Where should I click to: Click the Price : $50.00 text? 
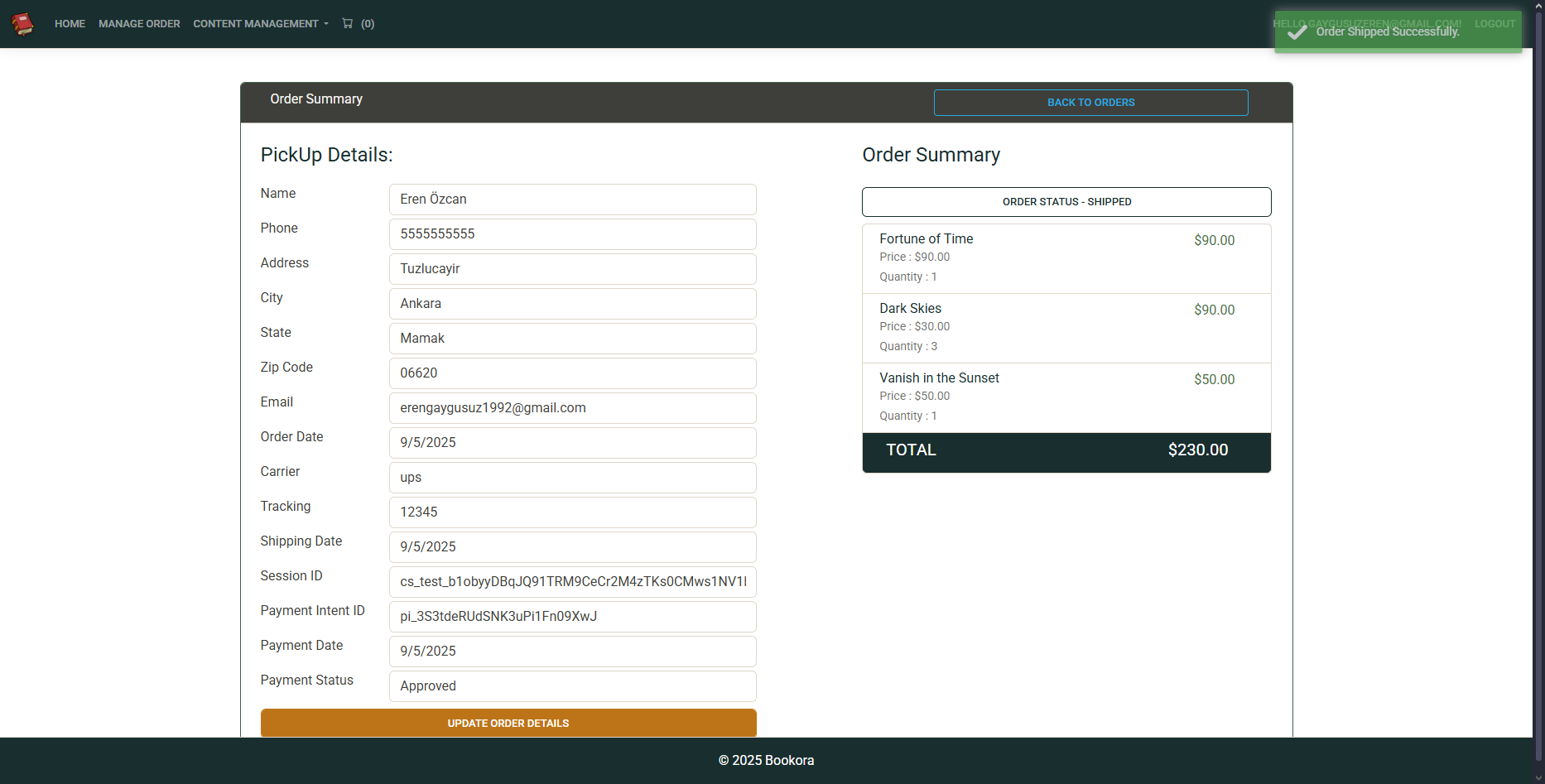(914, 397)
